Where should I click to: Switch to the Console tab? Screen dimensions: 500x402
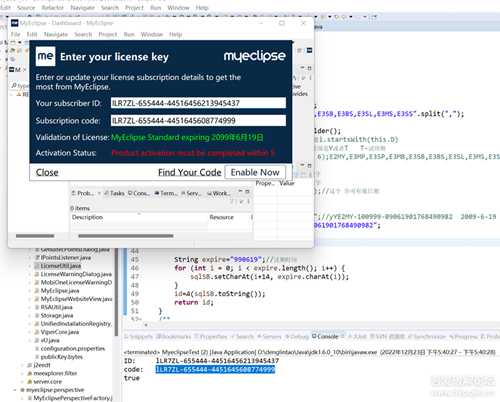[x=325, y=337]
